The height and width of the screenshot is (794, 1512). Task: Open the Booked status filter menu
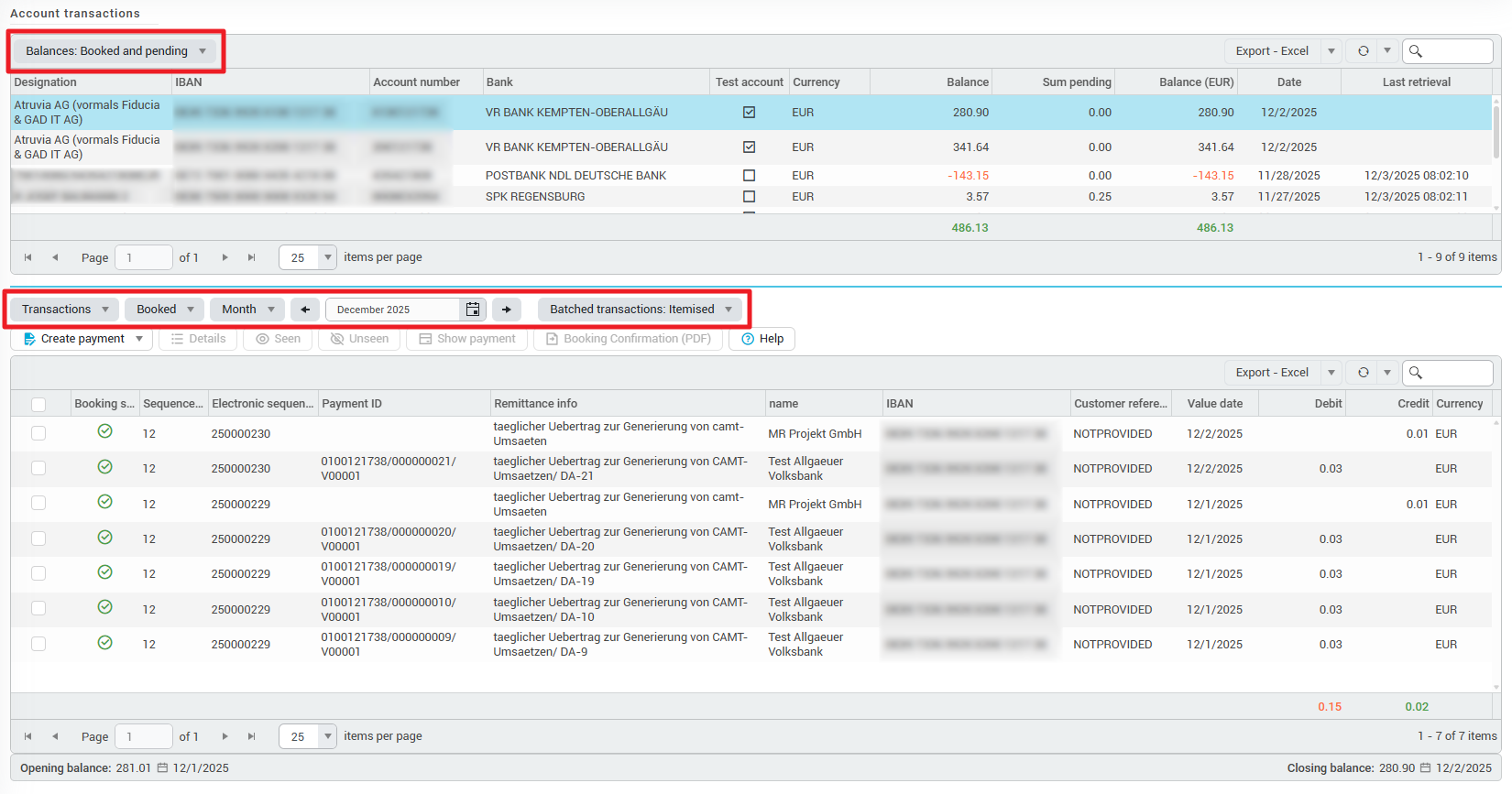[x=165, y=310]
